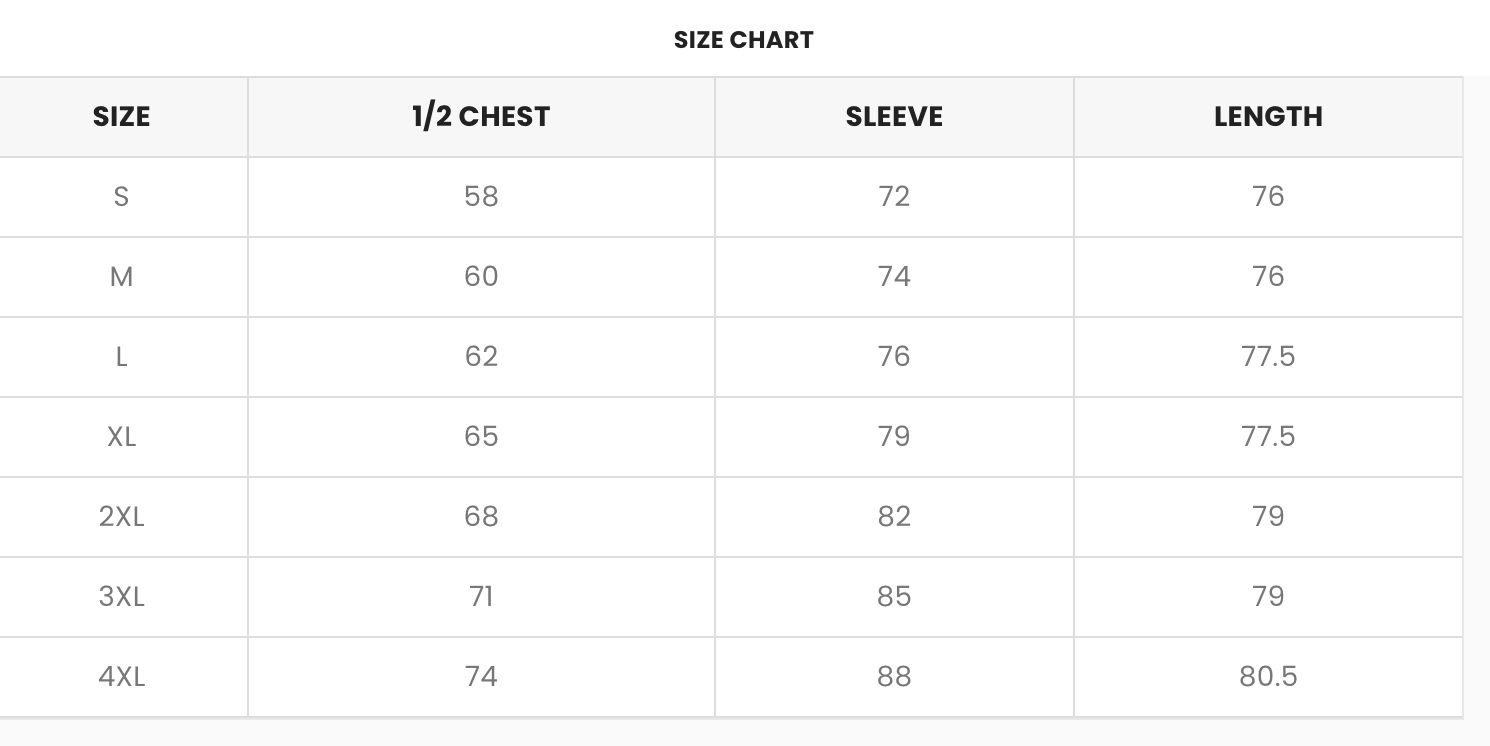Viewport: 1490px width, 746px height.
Task: Select the S size row label
Action: 121,197
